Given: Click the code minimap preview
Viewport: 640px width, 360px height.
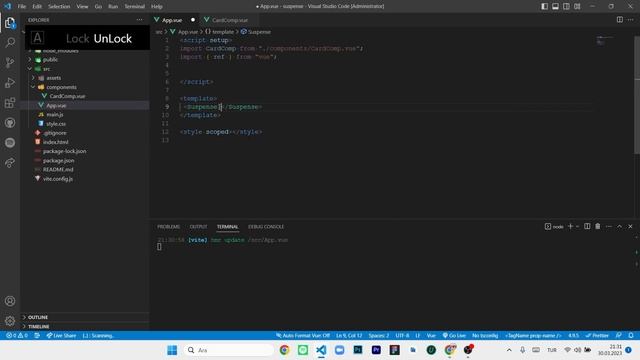Looking at the screenshot, I should (604, 41).
